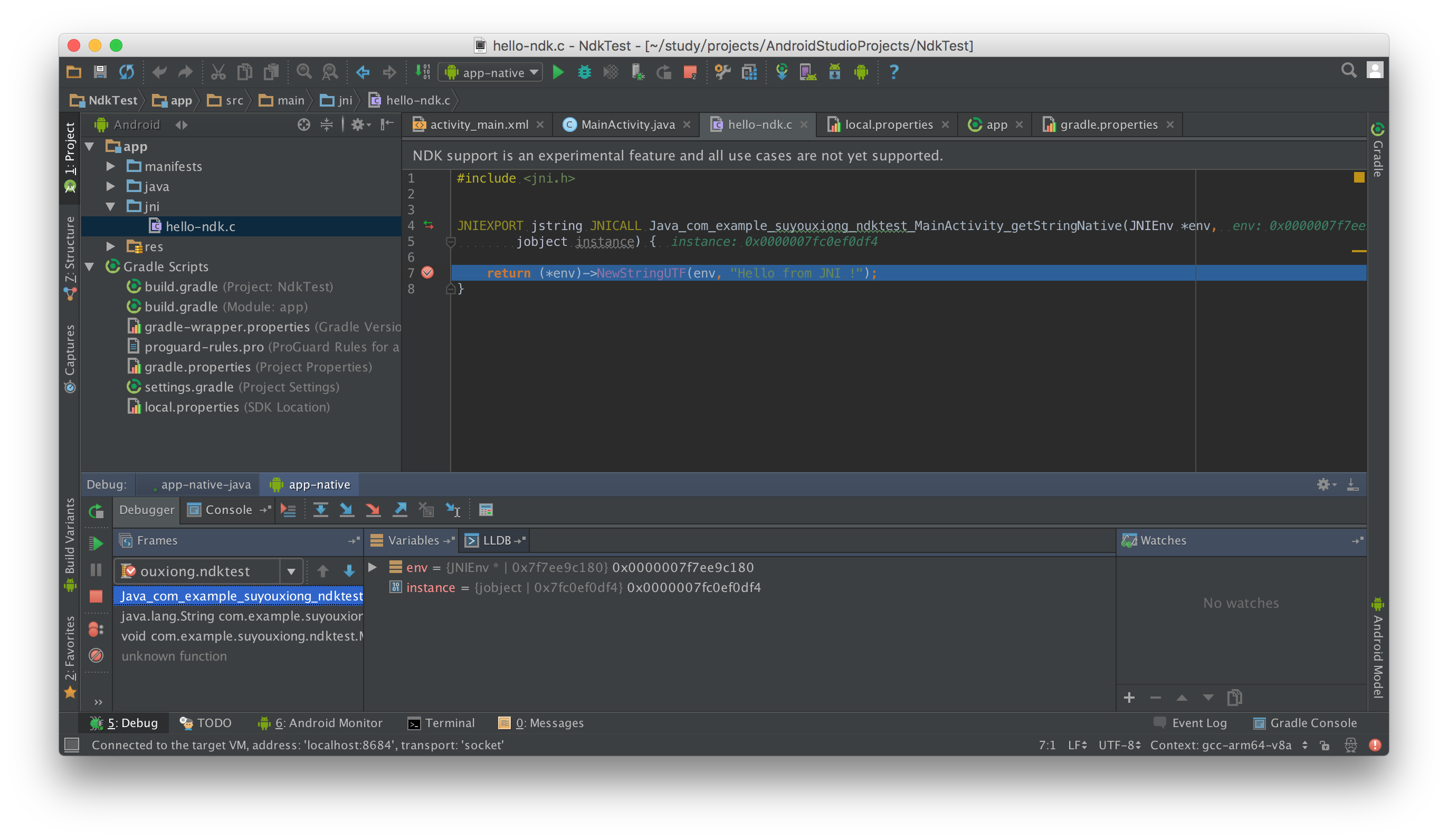Image resolution: width=1448 pixels, height=840 pixels.
Task: Open the Terminal tool window
Action: pos(441,723)
